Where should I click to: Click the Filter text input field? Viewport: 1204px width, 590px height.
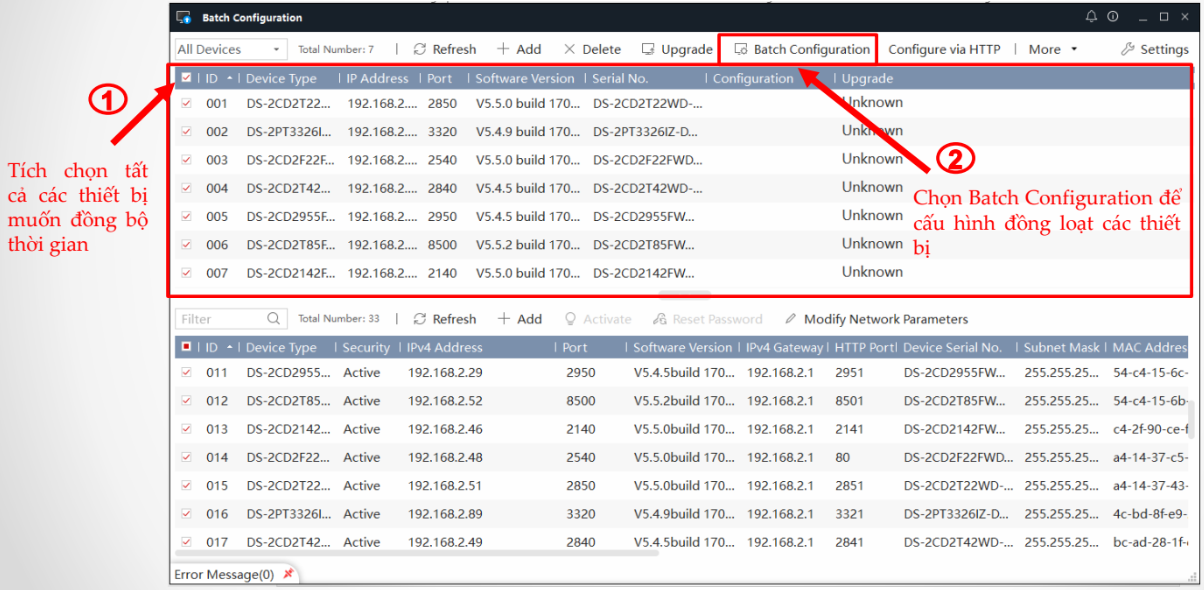click(220, 319)
